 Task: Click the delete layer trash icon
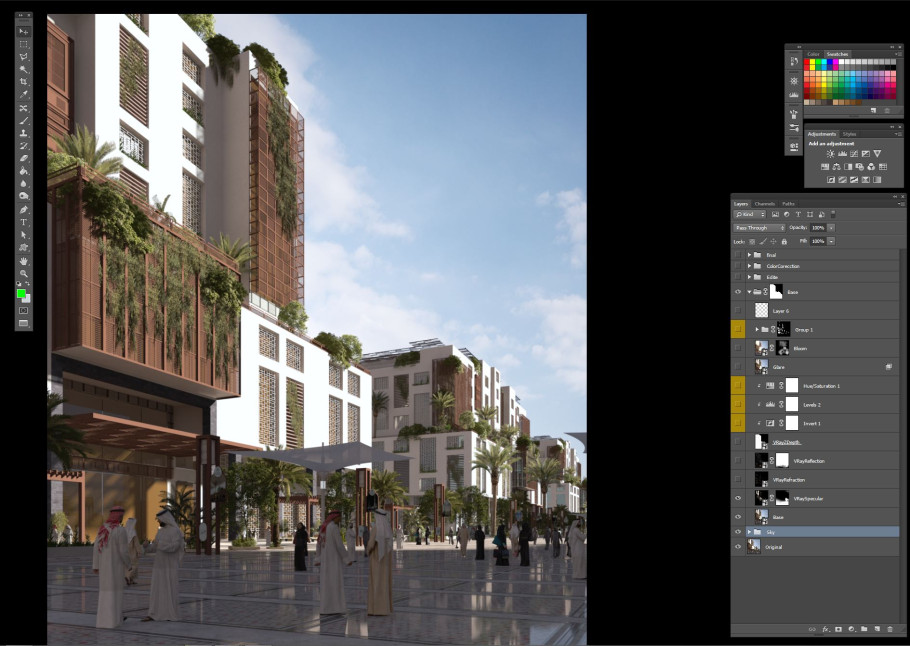[889, 629]
